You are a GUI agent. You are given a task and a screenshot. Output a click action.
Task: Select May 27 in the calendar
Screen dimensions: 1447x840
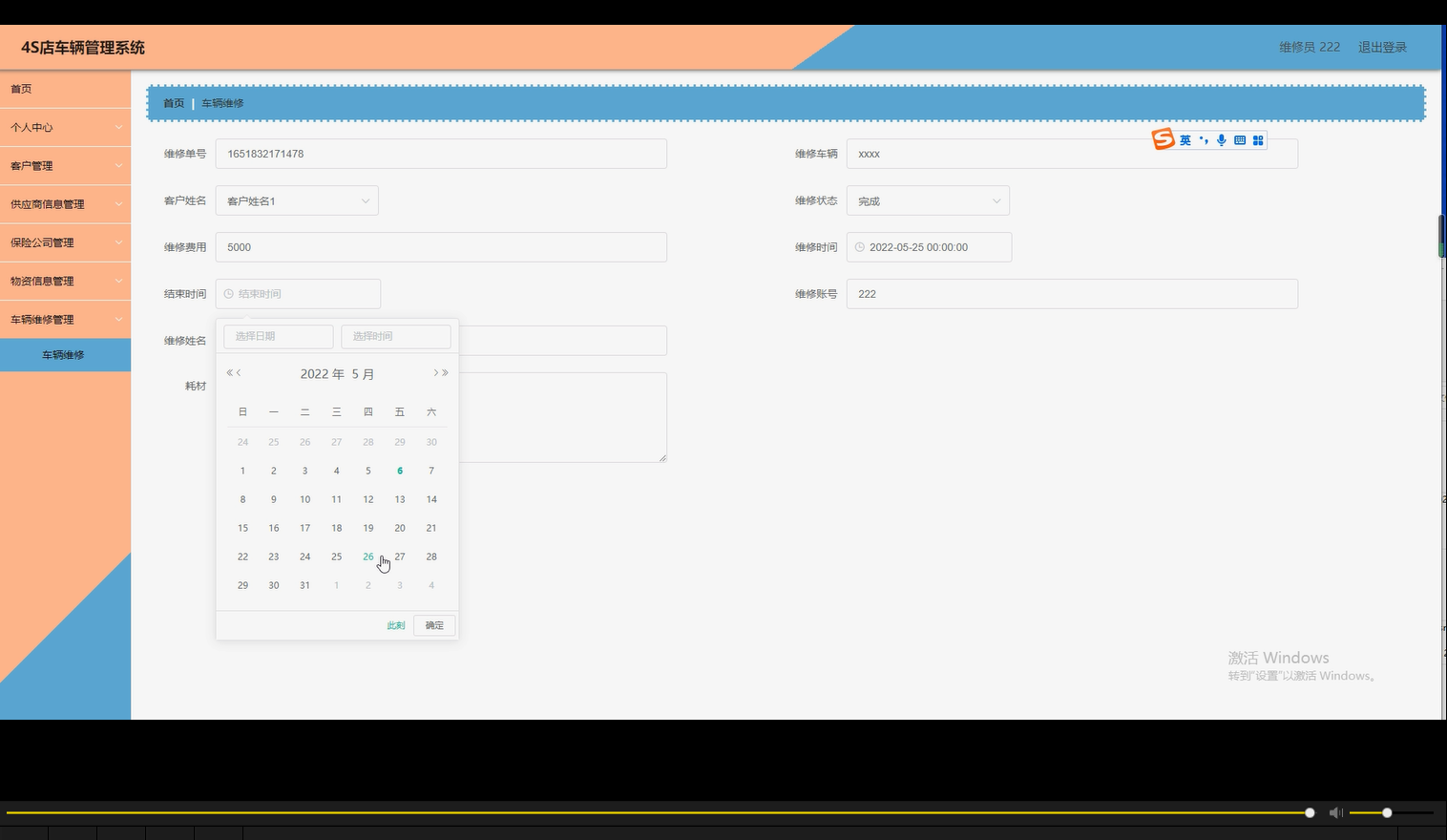[x=400, y=556]
